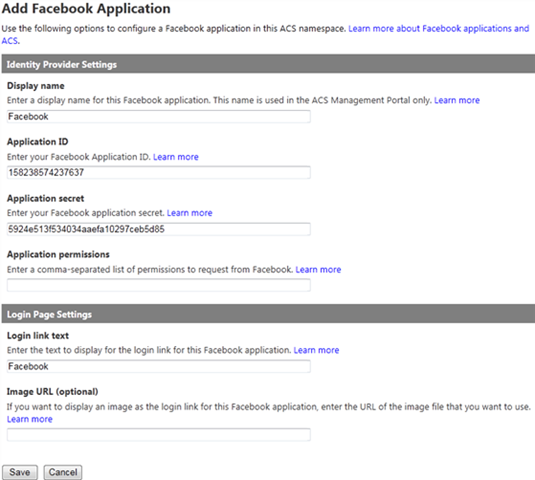
Task: Open Learn more link beside Display name description
Action: pyautogui.click(x=457, y=100)
